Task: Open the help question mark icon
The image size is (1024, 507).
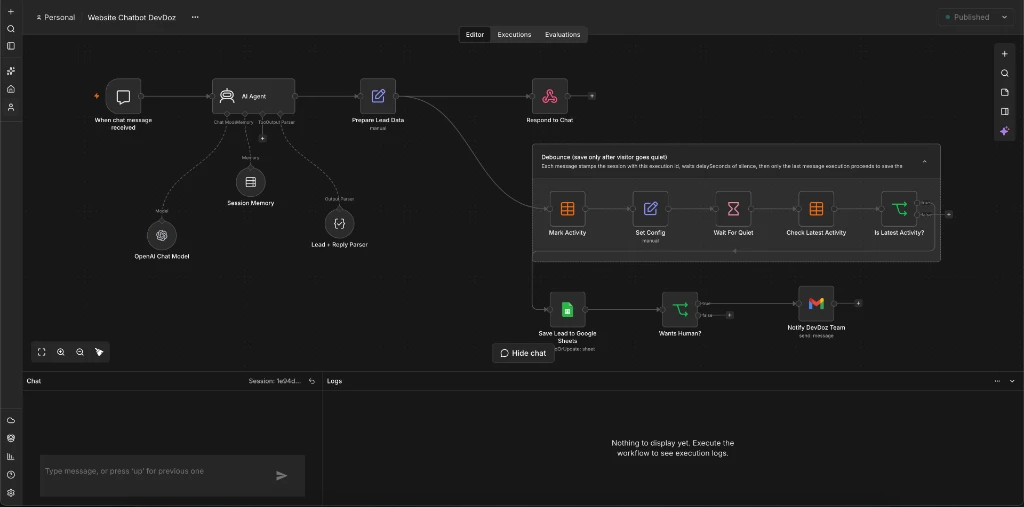Action: pos(10,475)
